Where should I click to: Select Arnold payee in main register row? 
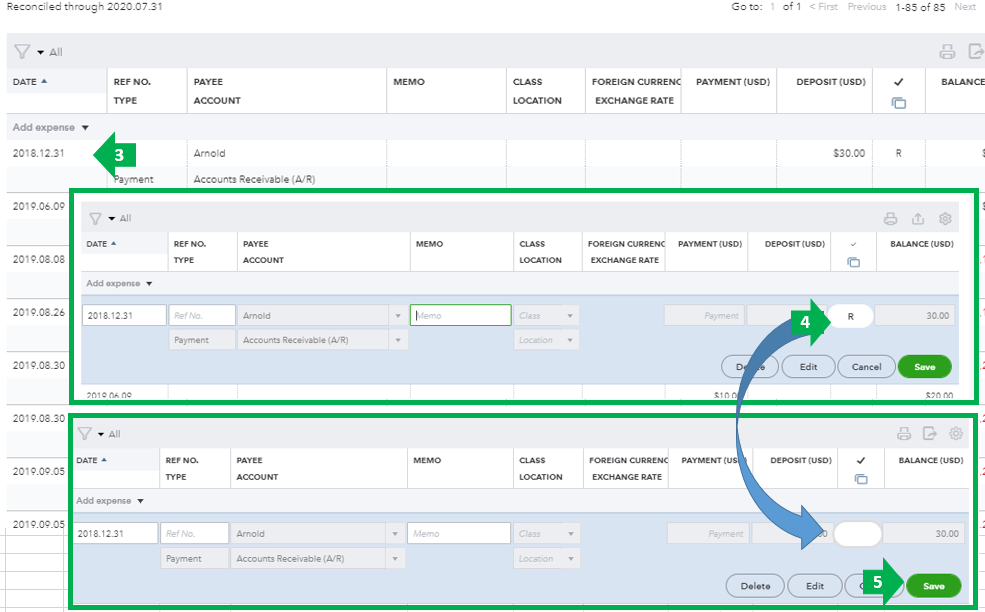209,153
